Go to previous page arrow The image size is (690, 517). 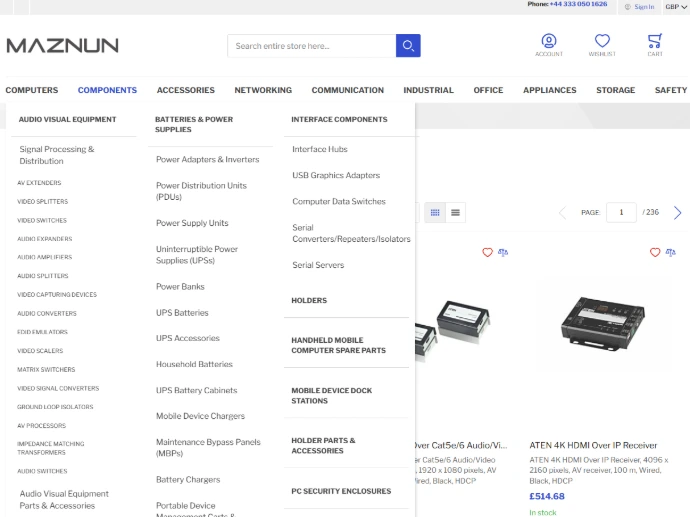(x=562, y=213)
